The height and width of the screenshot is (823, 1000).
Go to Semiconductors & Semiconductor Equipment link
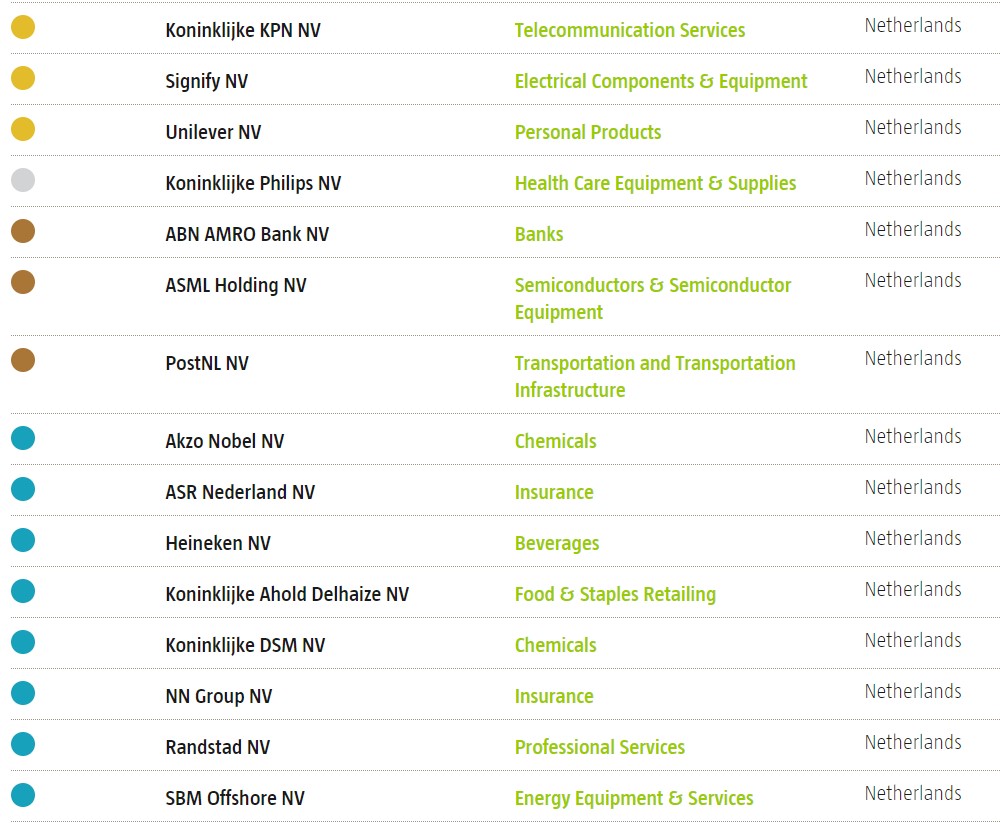tap(652, 298)
